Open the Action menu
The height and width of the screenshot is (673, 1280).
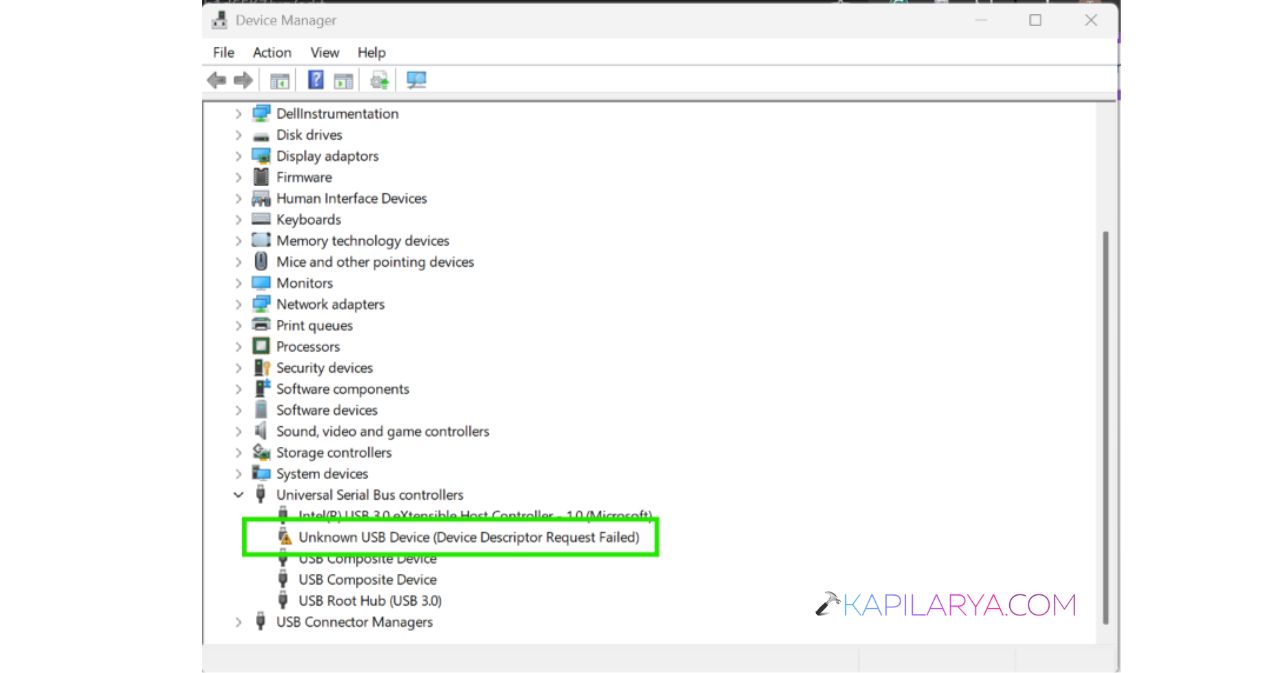pos(272,52)
